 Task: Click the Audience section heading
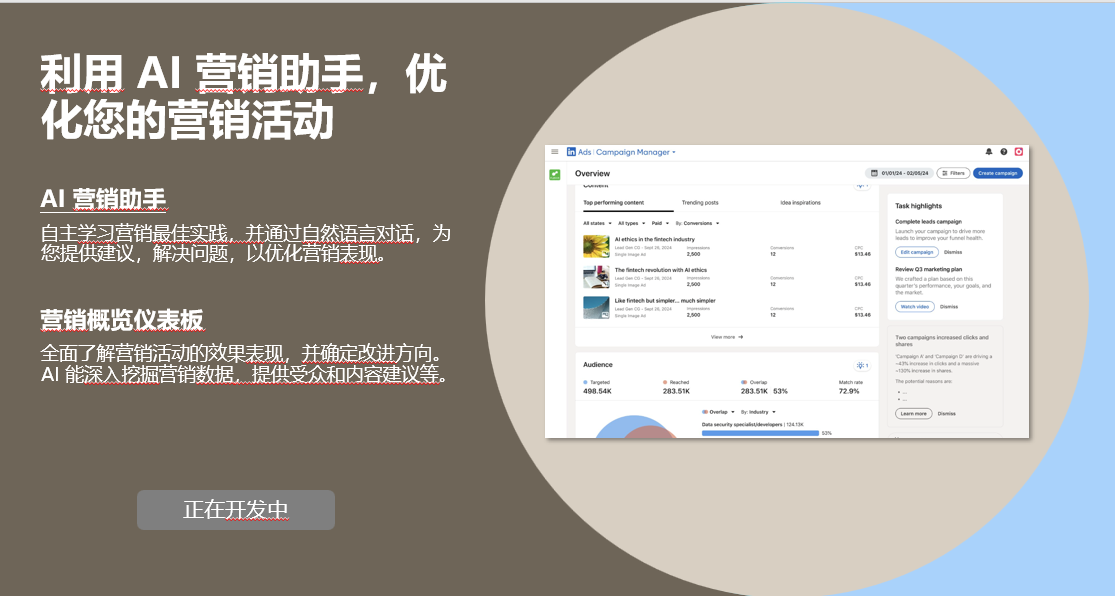pyautogui.click(x=597, y=364)
